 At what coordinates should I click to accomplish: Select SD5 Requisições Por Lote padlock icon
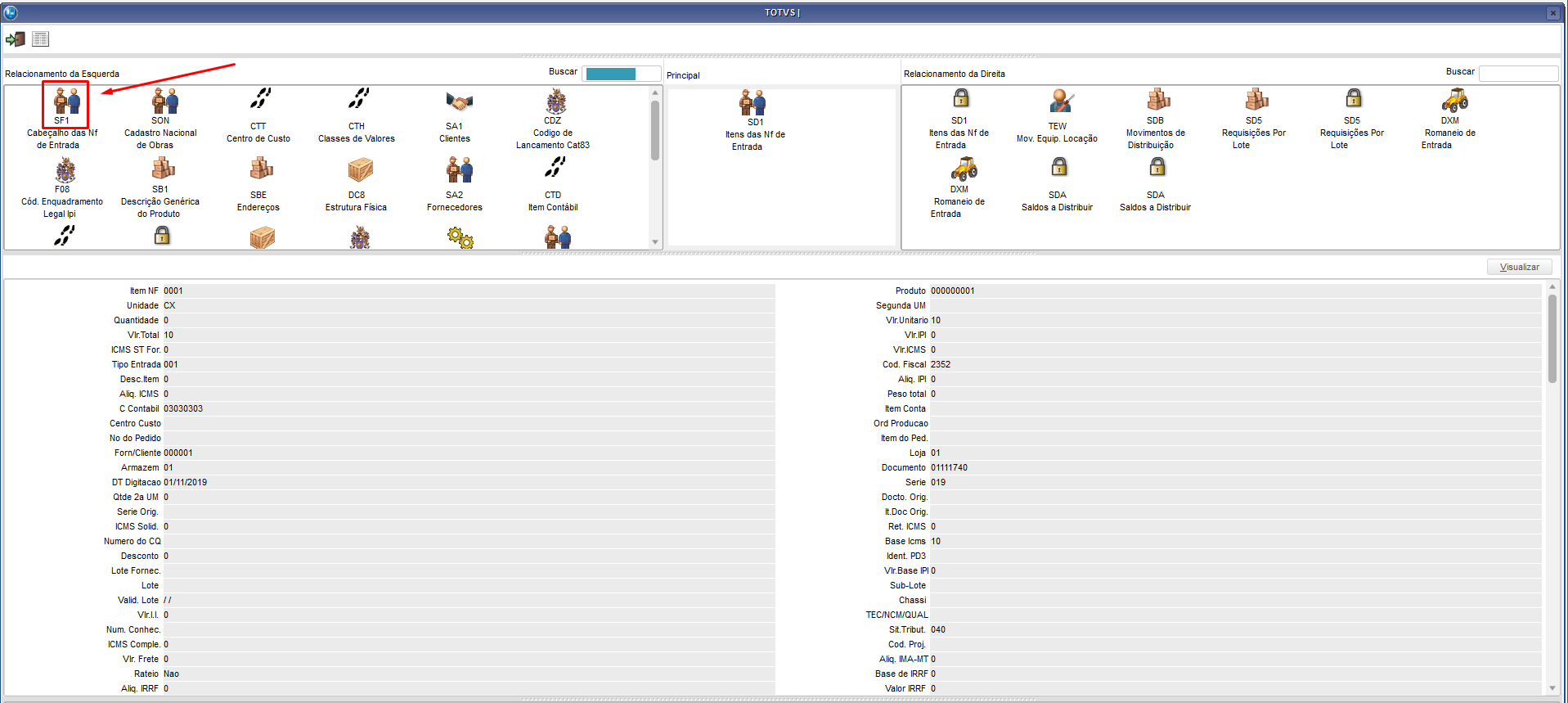click(1354, 98)
